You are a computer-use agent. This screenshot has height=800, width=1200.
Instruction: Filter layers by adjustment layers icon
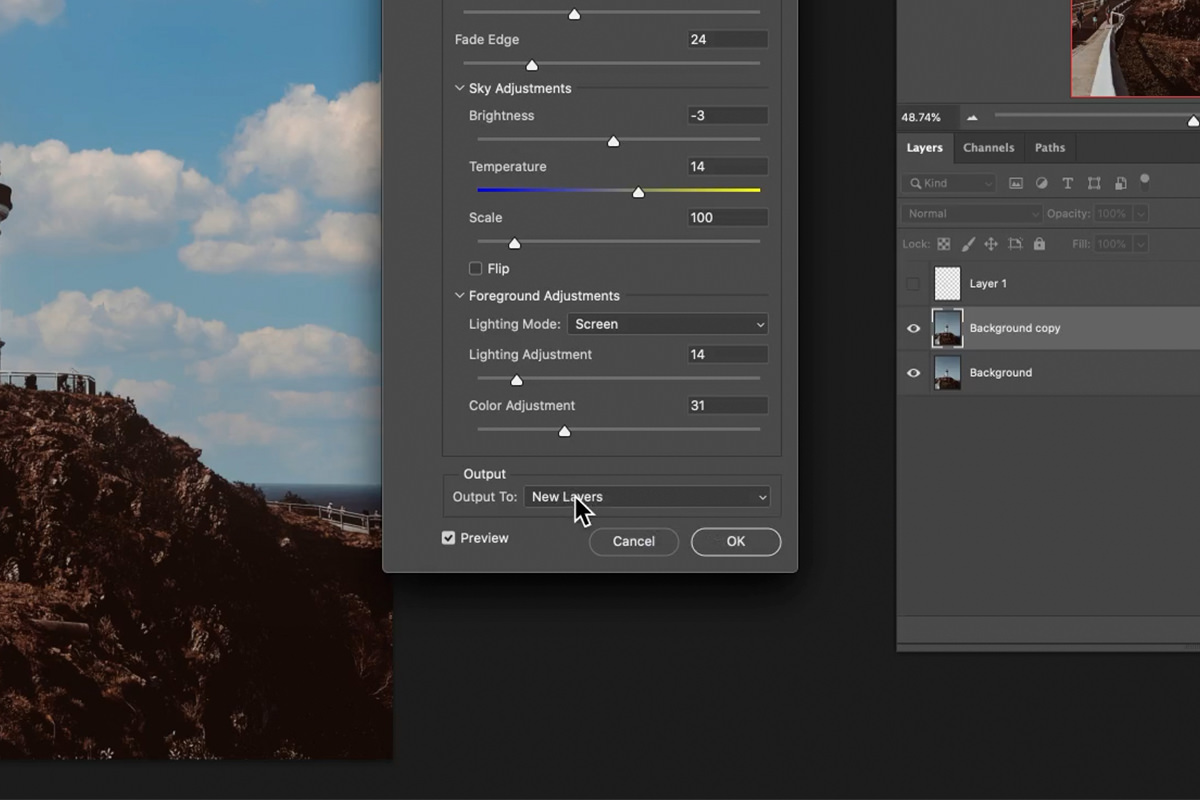[1042, 183]
